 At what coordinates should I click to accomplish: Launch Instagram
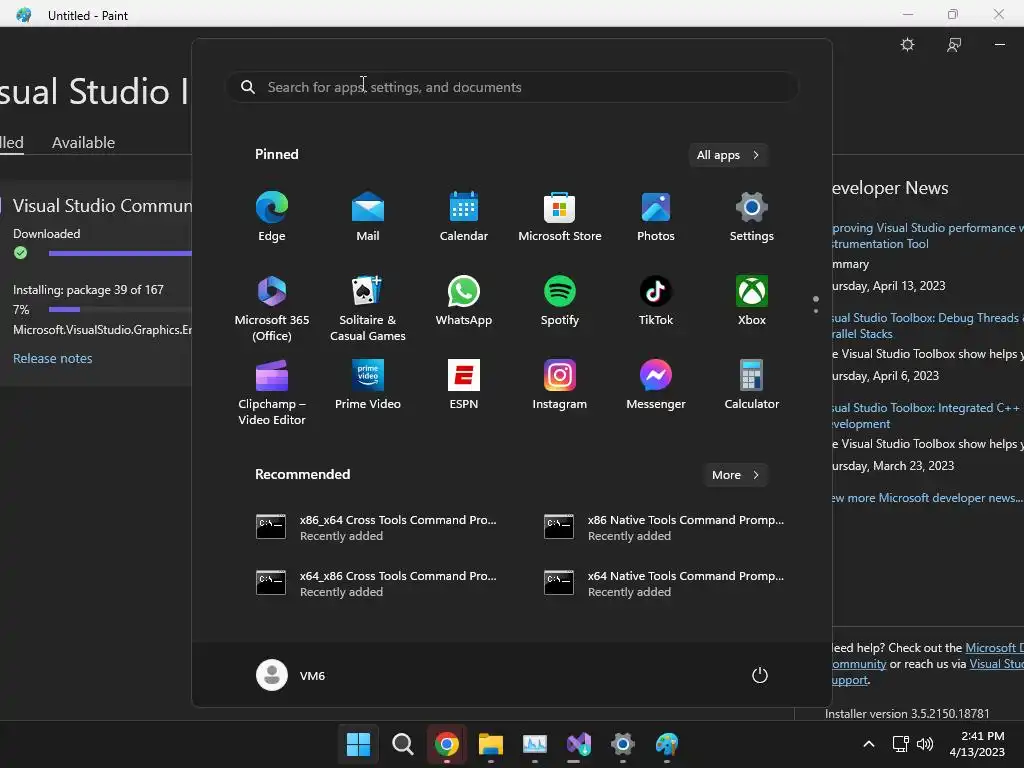tap(560, 385)
